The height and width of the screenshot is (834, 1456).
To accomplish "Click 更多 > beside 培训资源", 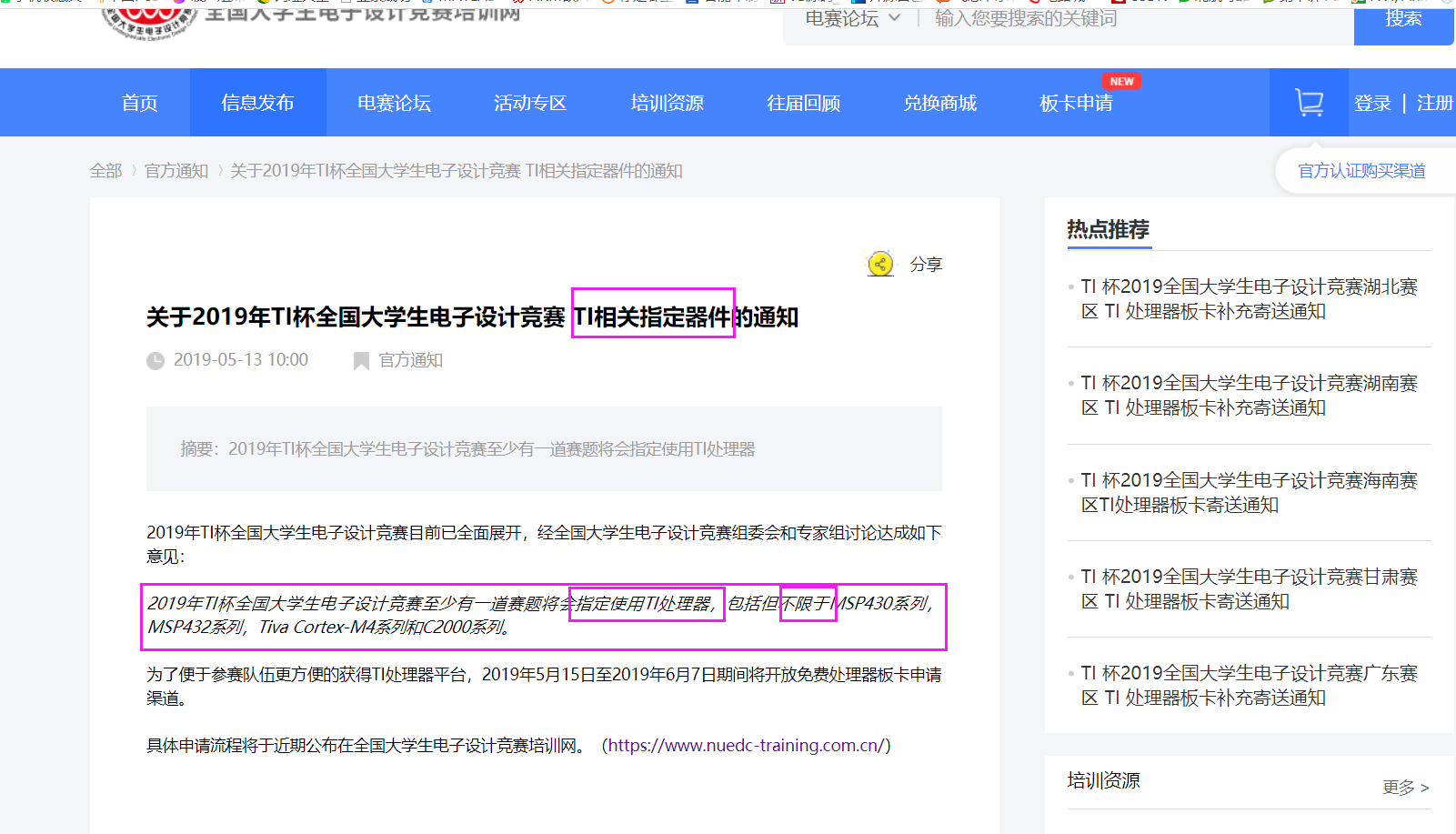I will point(1406,788).
